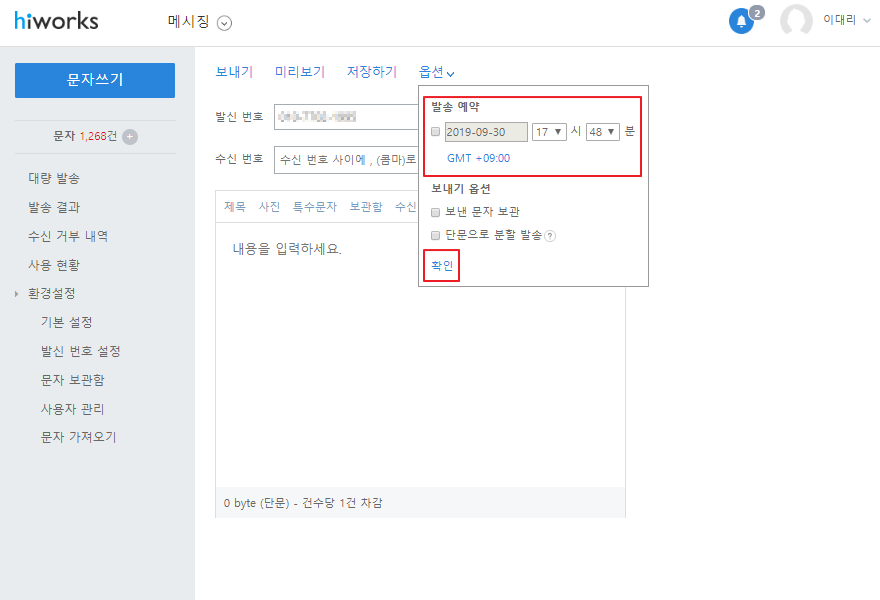
Task: Click the 문자쓰기 compose button
Action: [95, 80]
